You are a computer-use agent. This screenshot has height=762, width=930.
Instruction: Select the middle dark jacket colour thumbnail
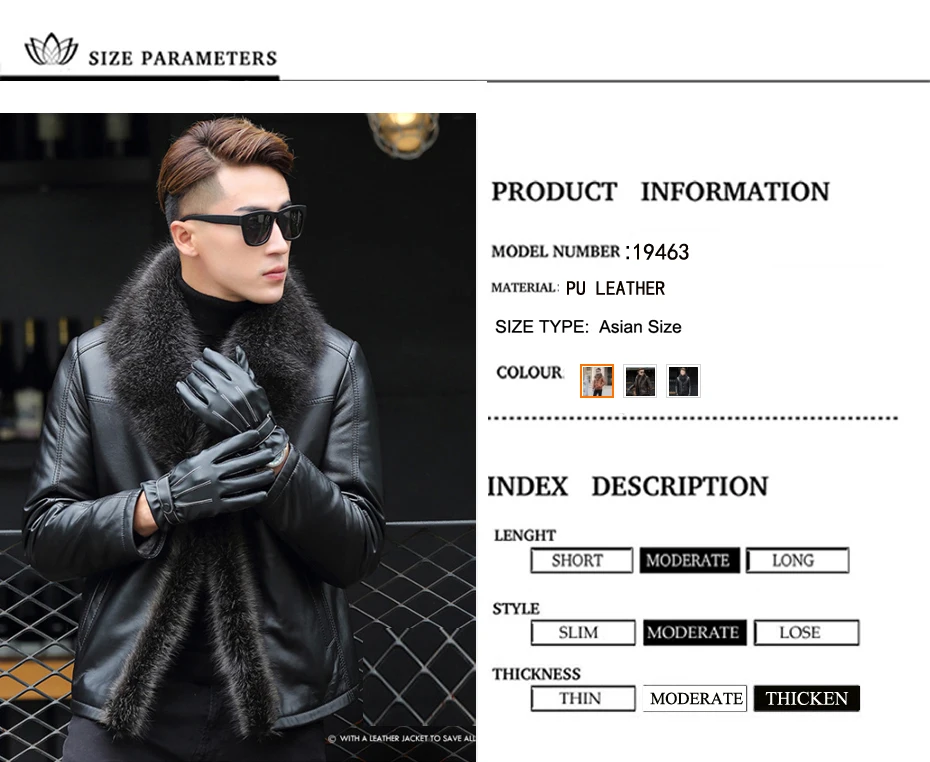pyautogui.click(x=640, y=381)
